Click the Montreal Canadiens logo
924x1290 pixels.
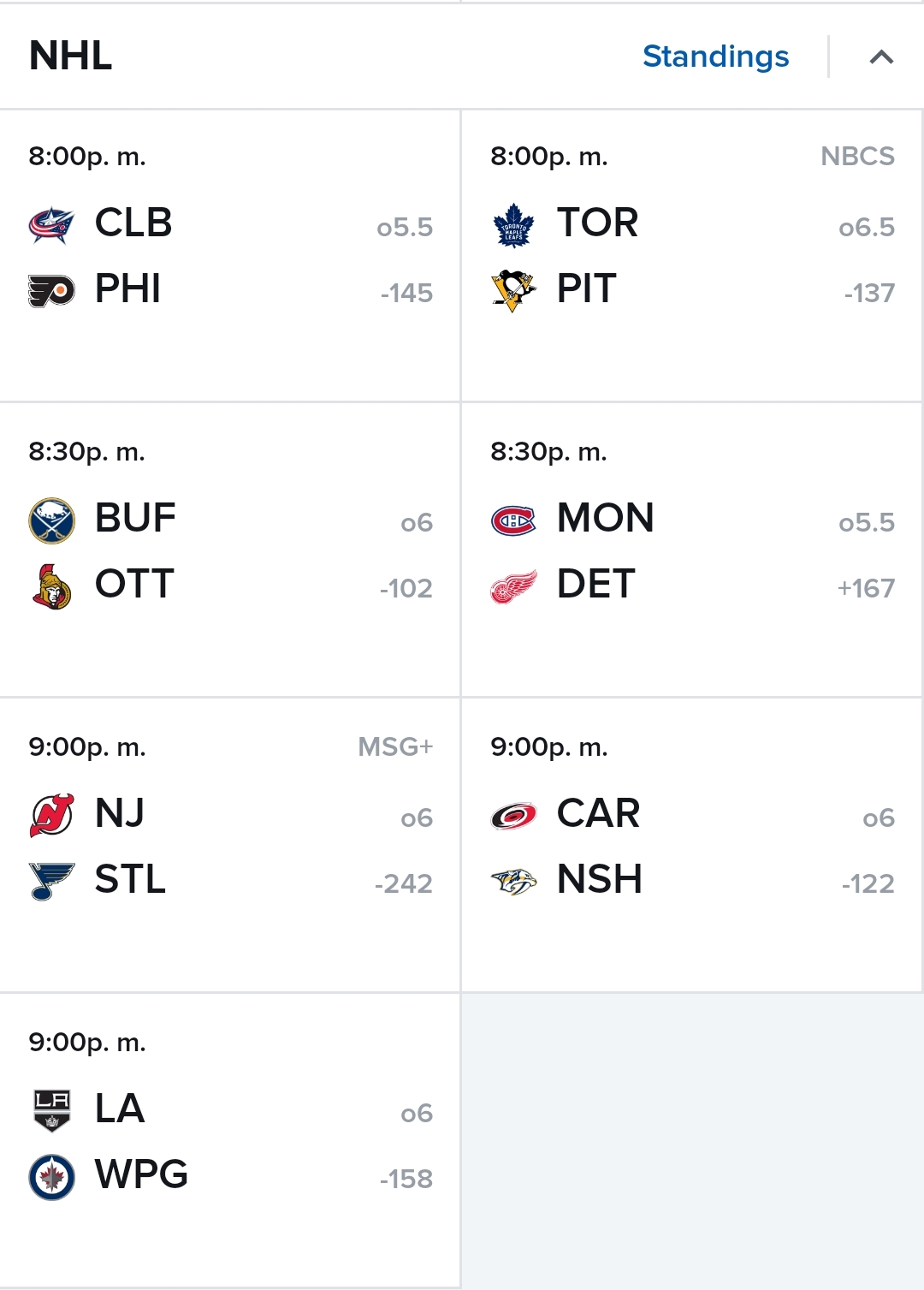pyautogui.click(x=513, y=520)
